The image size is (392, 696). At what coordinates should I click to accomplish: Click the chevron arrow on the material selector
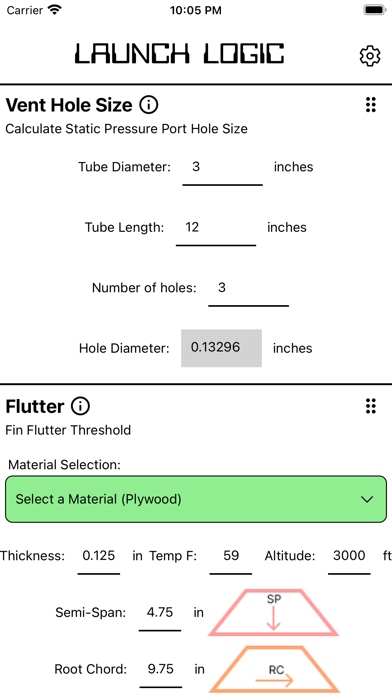click(367, 499)
